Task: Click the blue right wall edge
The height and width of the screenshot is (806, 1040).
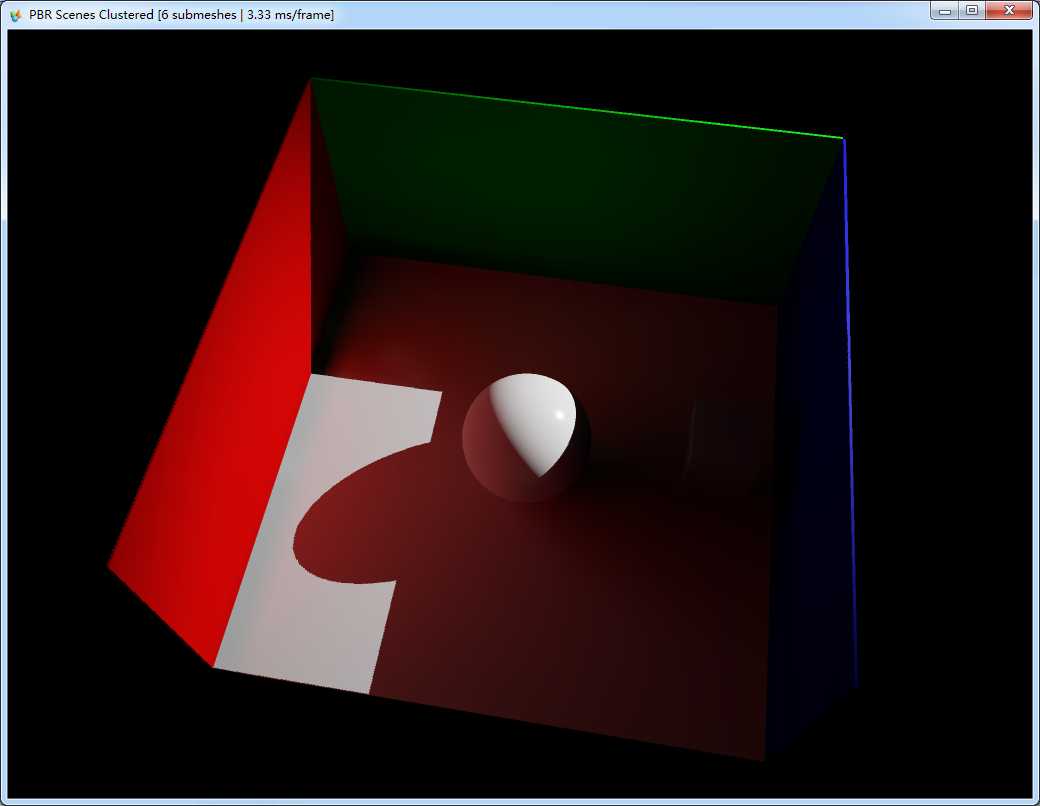Action: [850, 411]
